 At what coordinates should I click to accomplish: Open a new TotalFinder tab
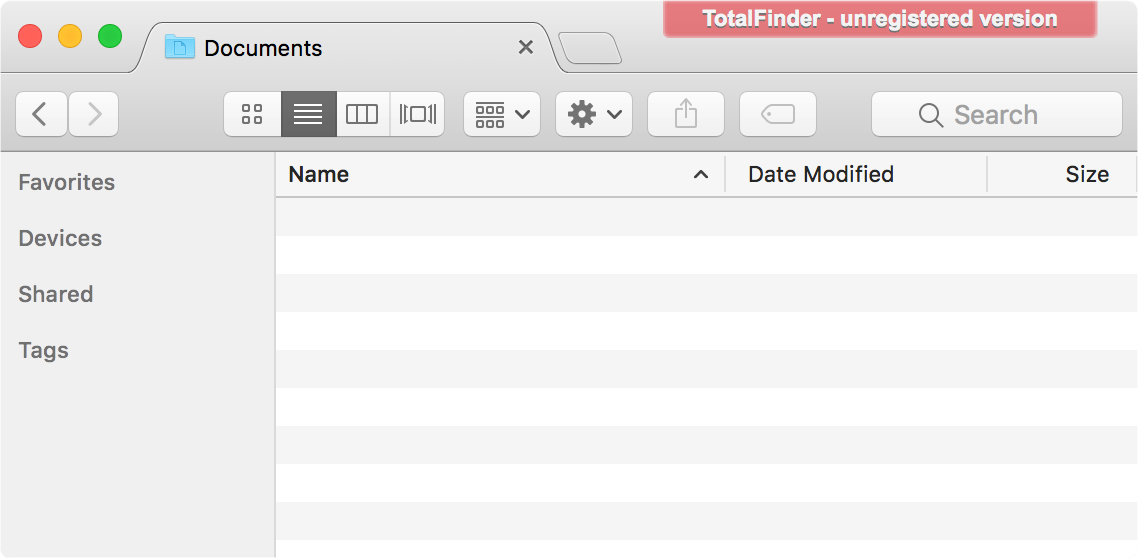point(590,48)
